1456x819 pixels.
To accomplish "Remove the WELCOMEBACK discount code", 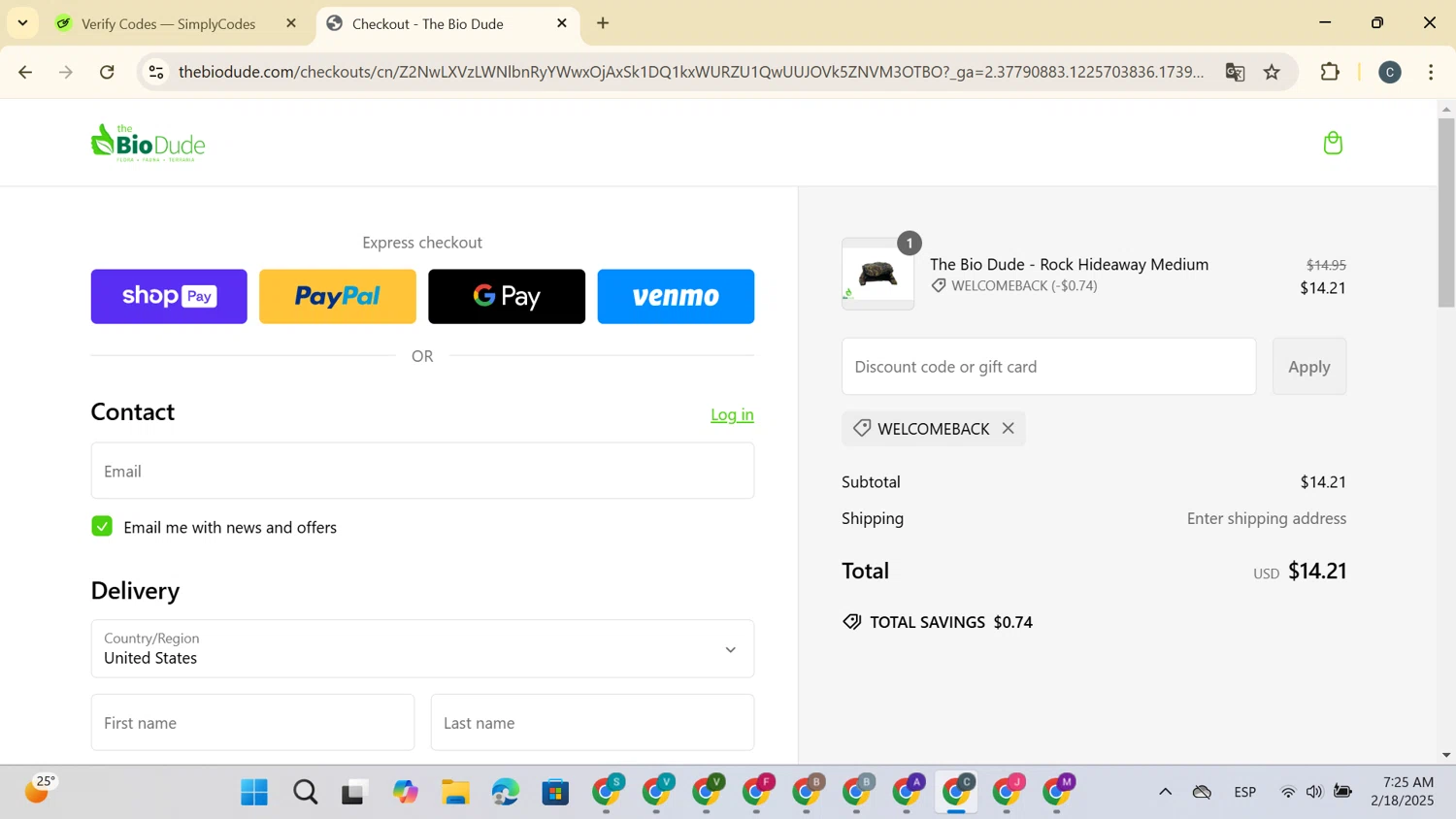I will (x=1009, y=428).
